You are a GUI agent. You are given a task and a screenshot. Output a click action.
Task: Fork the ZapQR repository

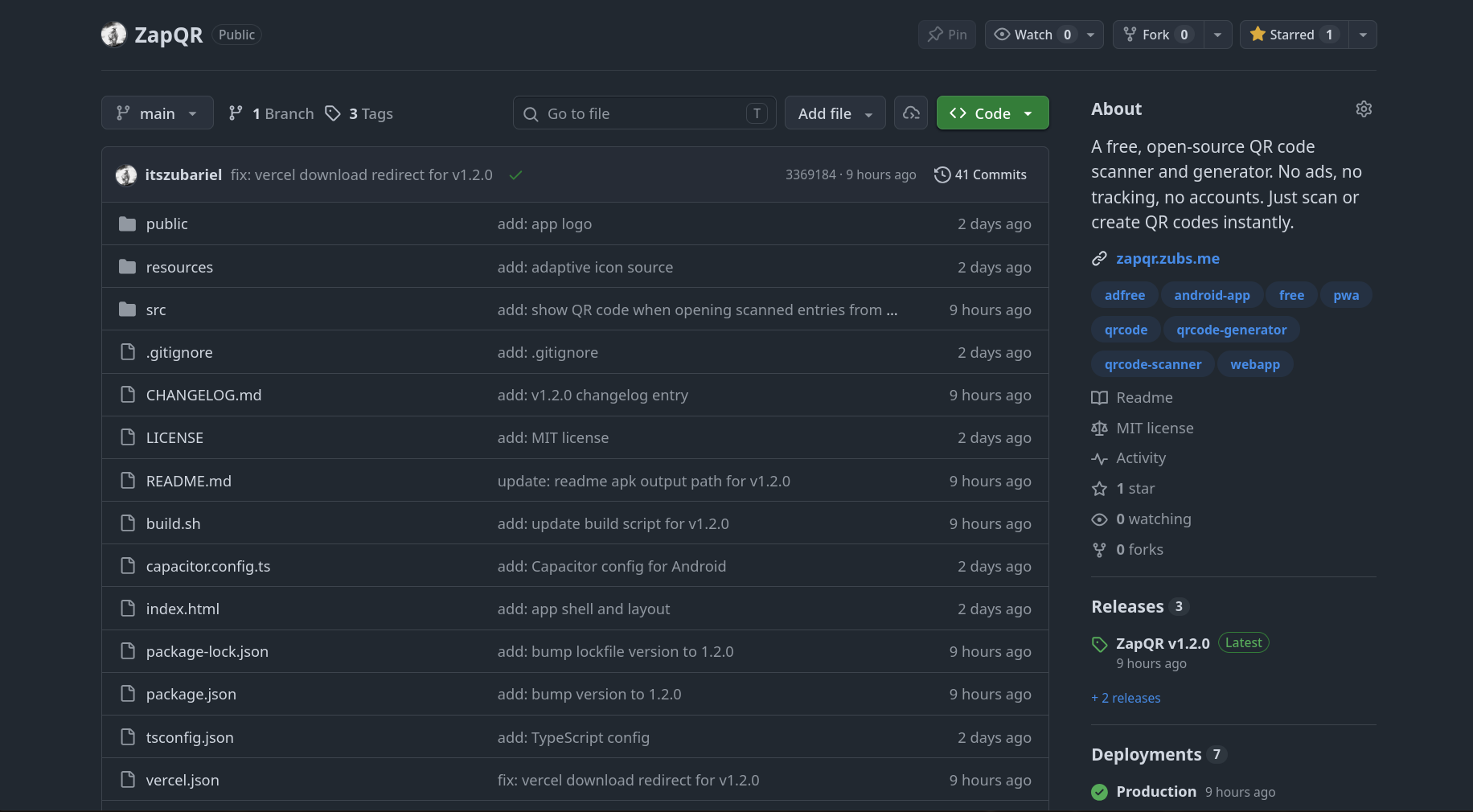click(x=1158, y=35)
